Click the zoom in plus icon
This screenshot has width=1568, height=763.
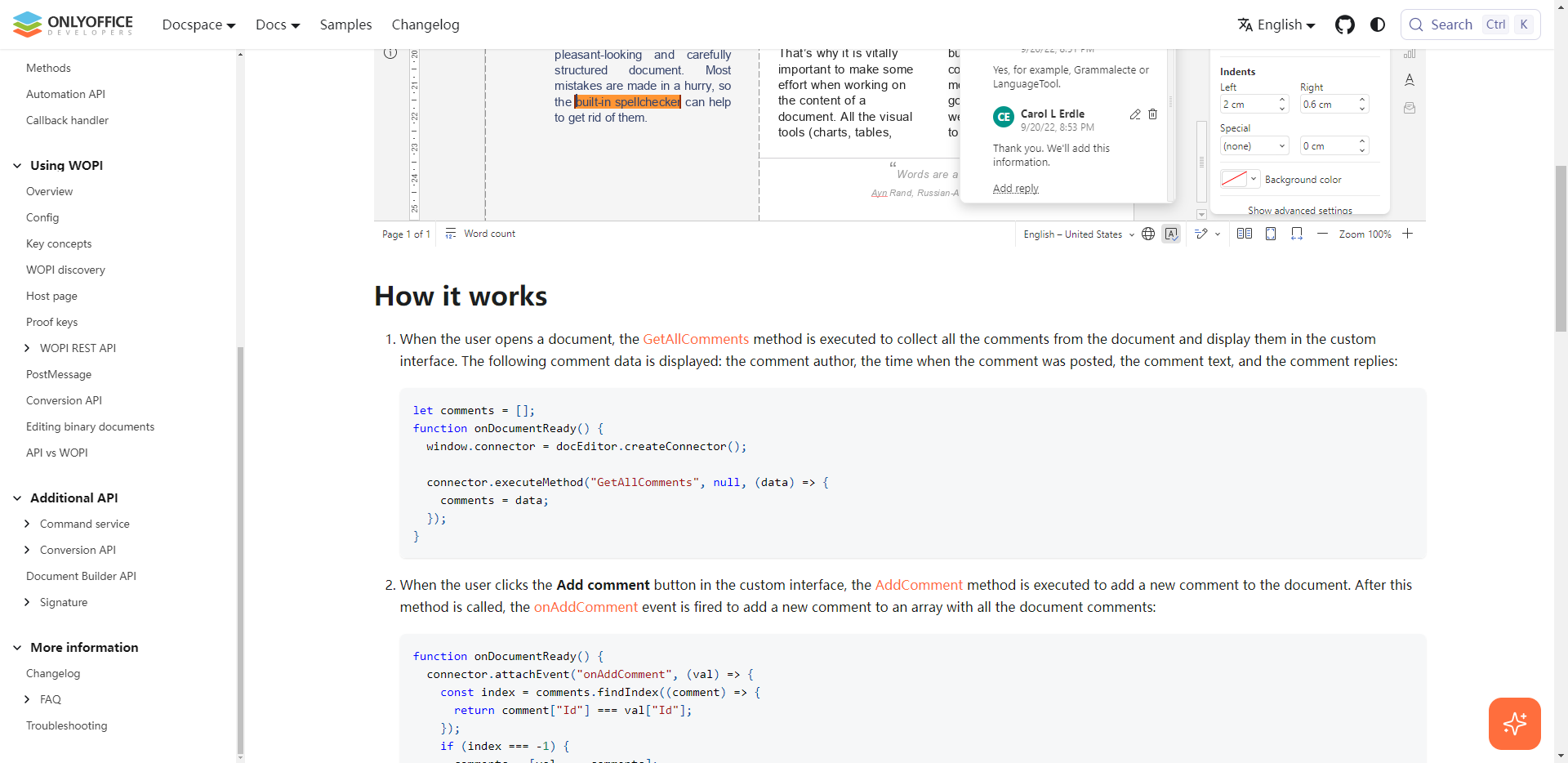pos(1408,234)
